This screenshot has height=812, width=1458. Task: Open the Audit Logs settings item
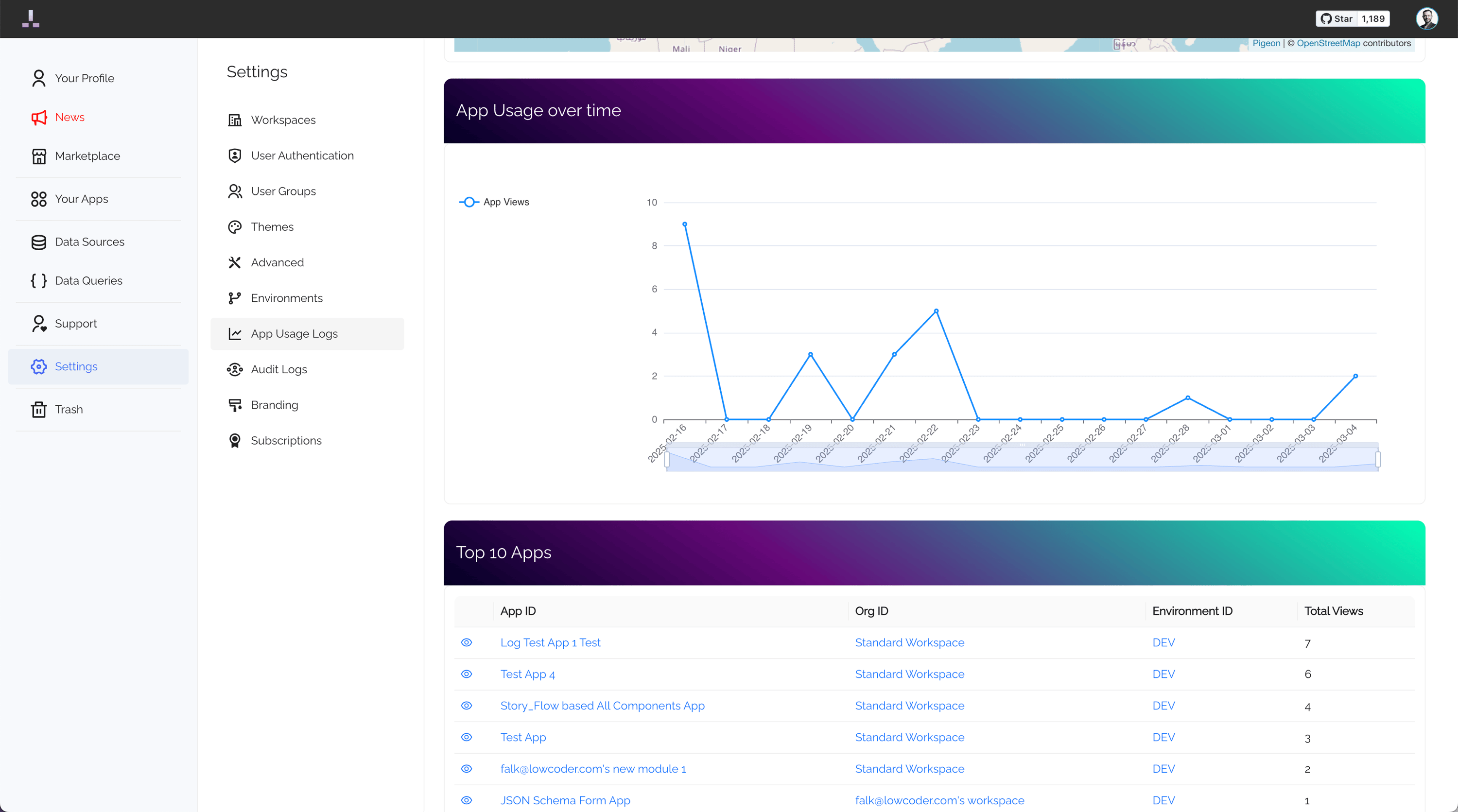point(307,369)
